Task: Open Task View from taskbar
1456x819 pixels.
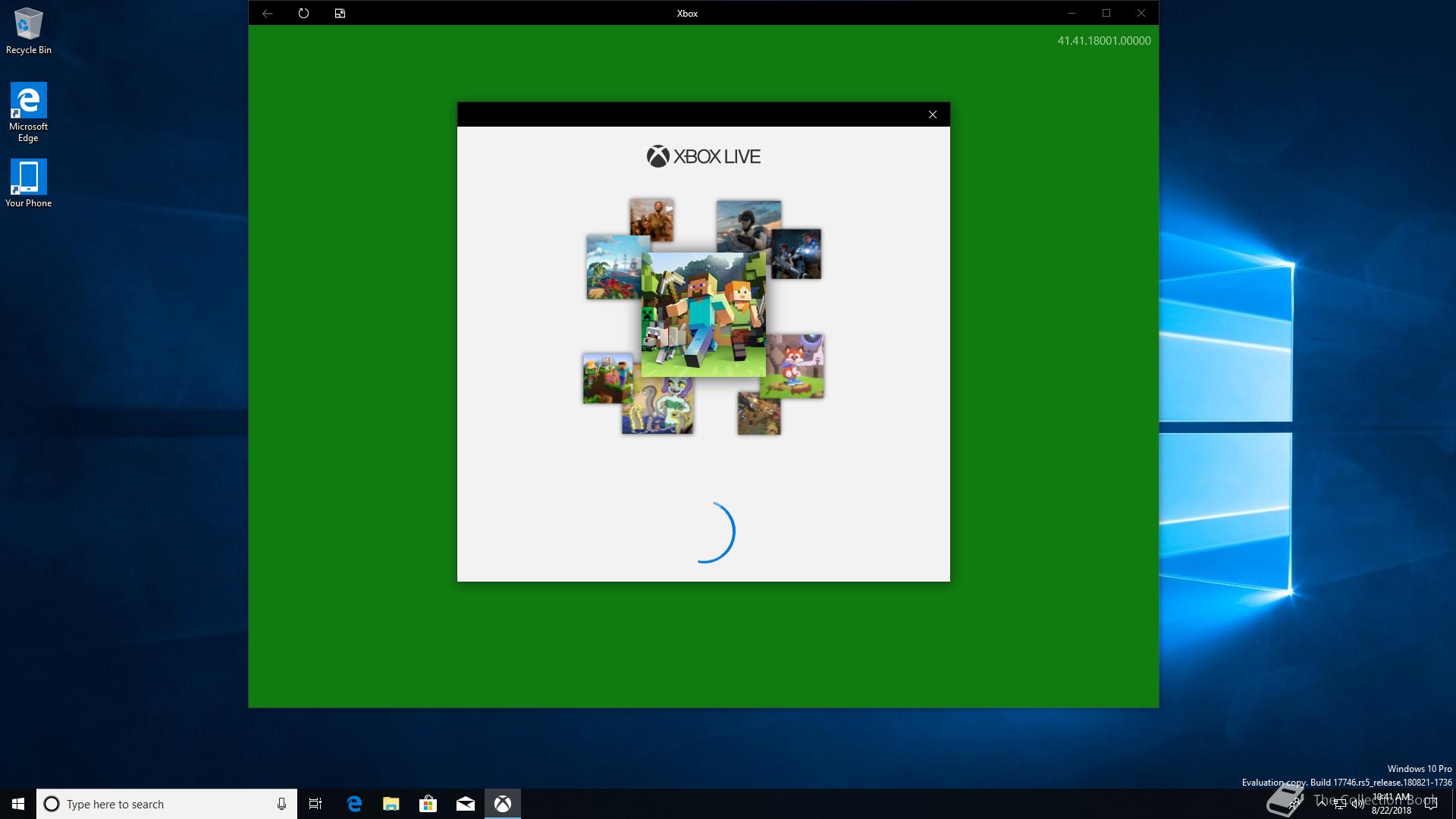Action: click(315, 804)
